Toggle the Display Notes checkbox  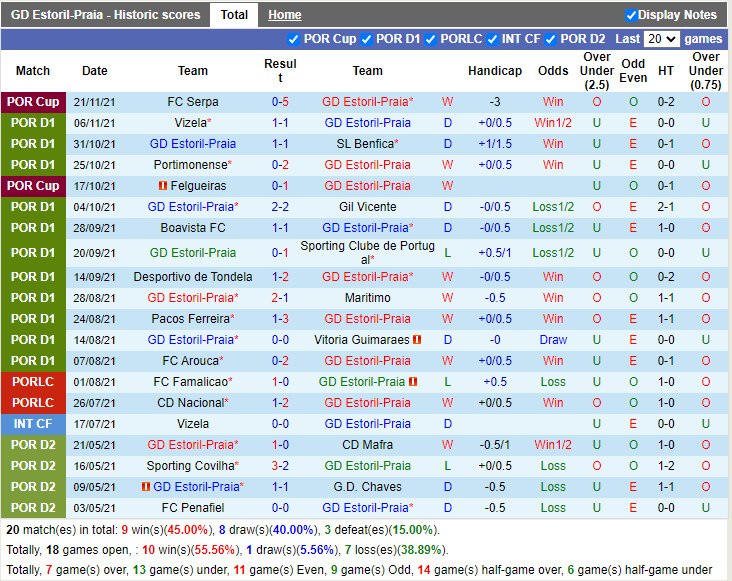[631, 15]
